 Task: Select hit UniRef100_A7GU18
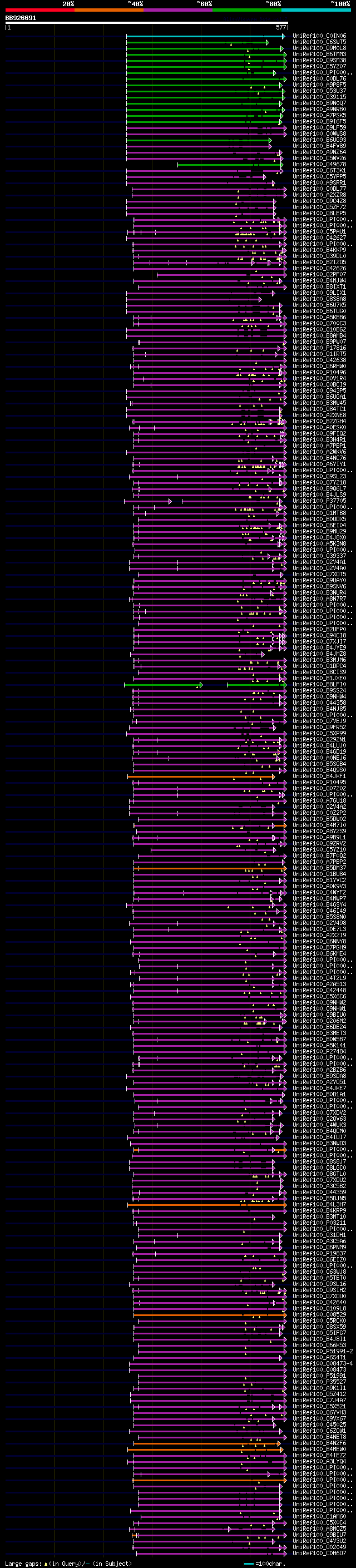click(x=319, y=800)
